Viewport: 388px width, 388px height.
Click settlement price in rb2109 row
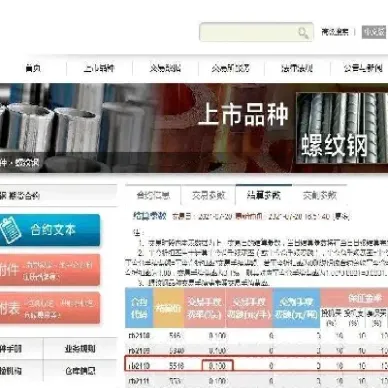pyautogui.click(x=176, y=351)
